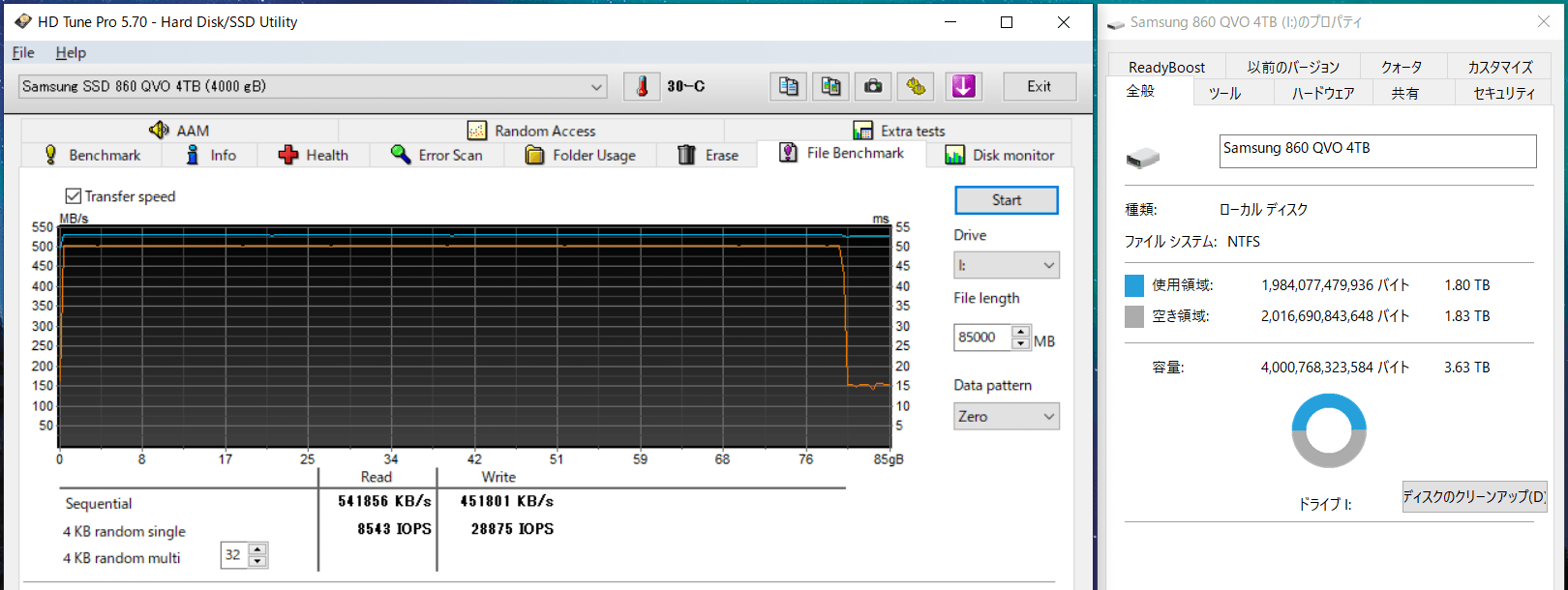This screenshot has height=590, width=1568.
Task: Click Benchmark lightbulb icon
Action: (x=51, y=155)
